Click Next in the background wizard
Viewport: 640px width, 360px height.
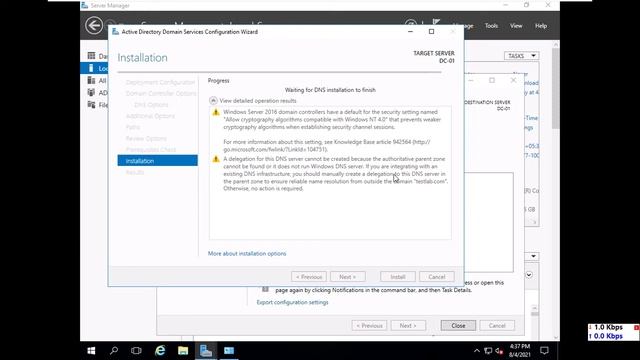pos(408,326)
